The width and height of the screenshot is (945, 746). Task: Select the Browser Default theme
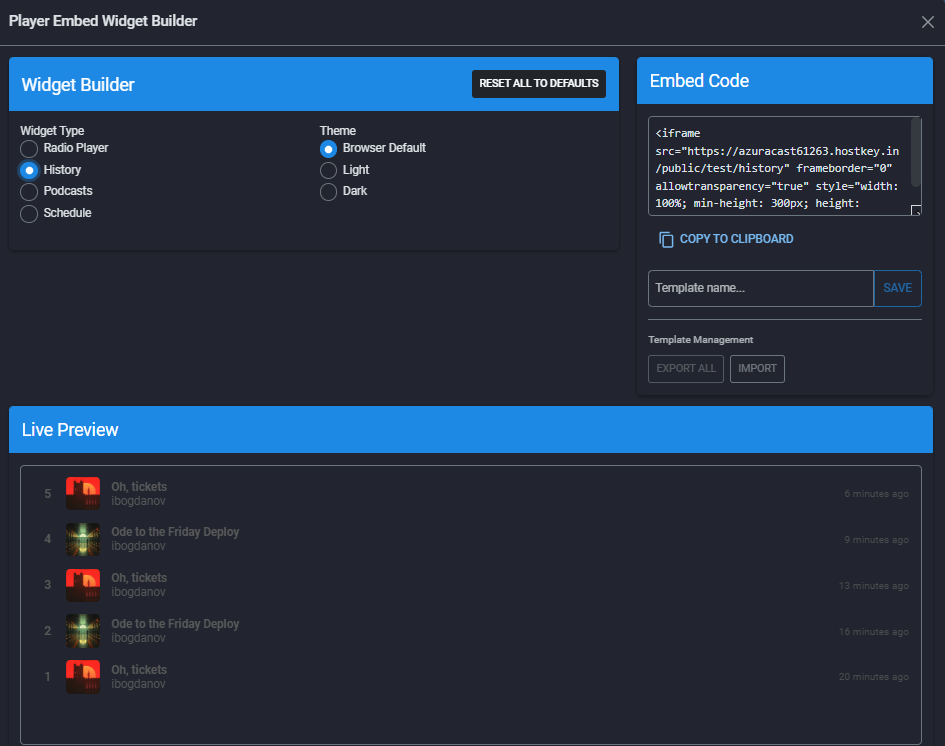coord(329,148)
